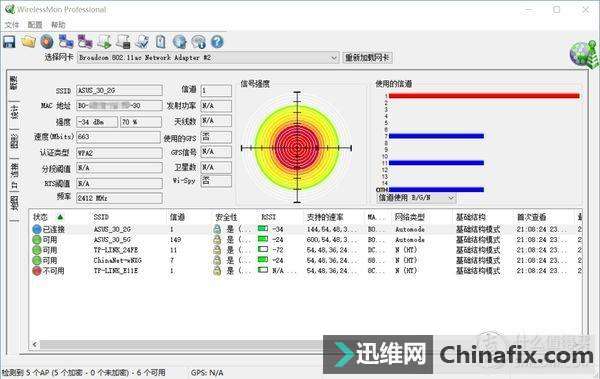Sort the list by 网络类型 column header
Screen dimensions: 600x379
(x=409, y=217)
